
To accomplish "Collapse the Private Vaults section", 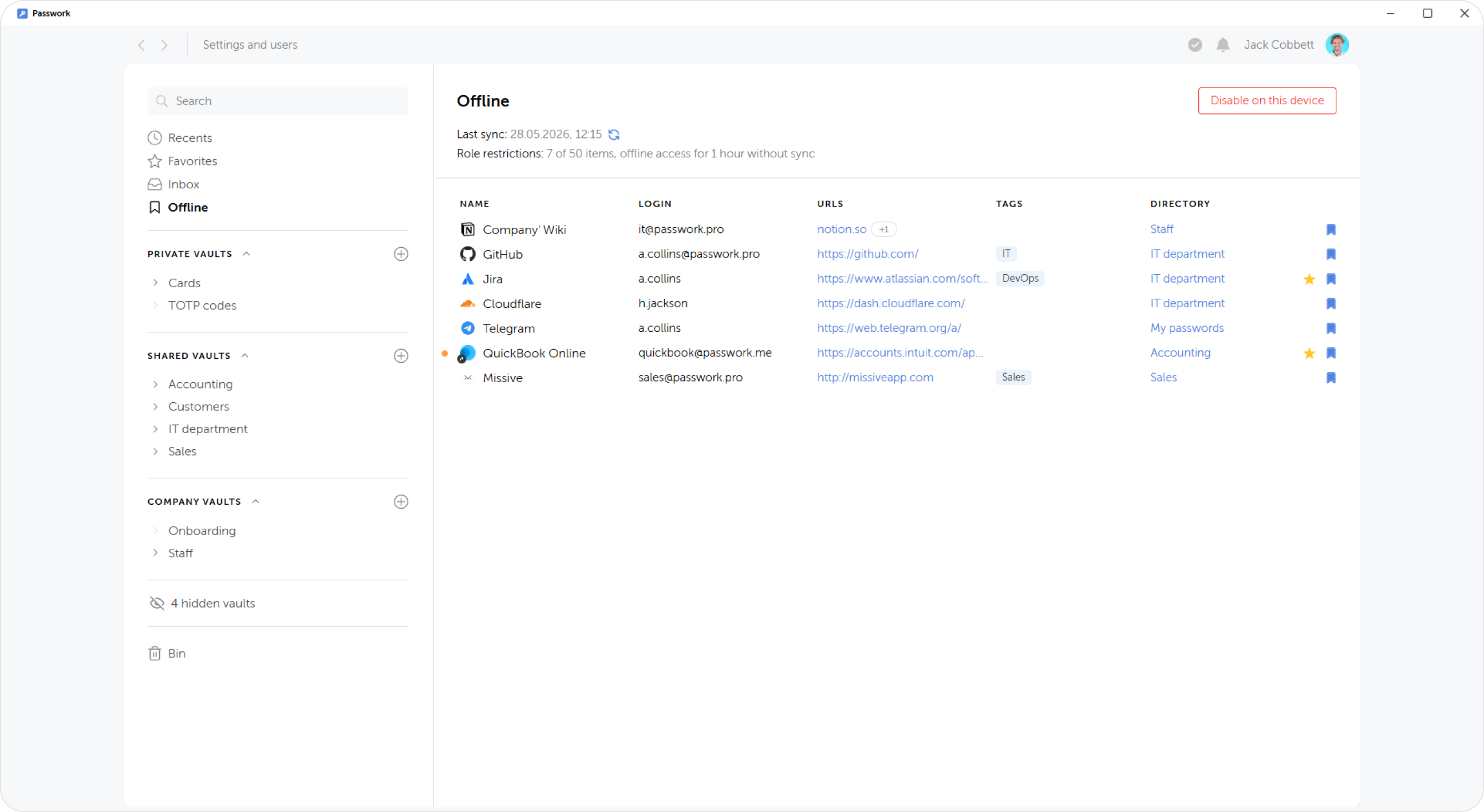I will click(247, 254).
